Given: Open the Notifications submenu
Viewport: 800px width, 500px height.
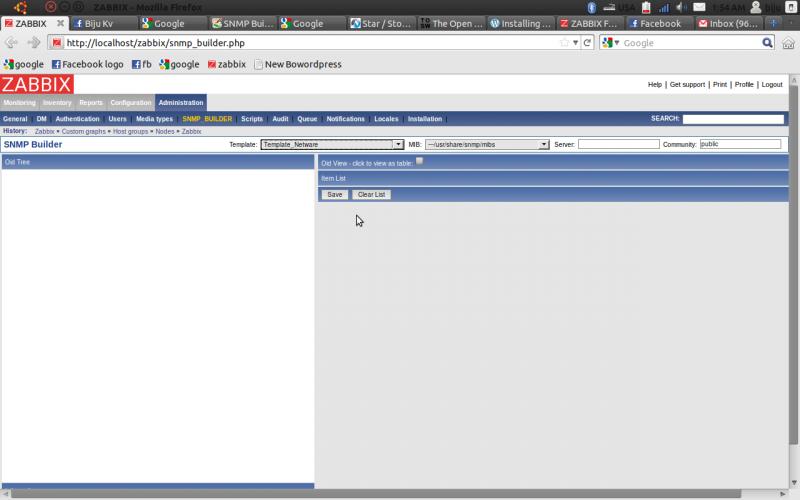Looking at the screenshot, I should (345, 119).
